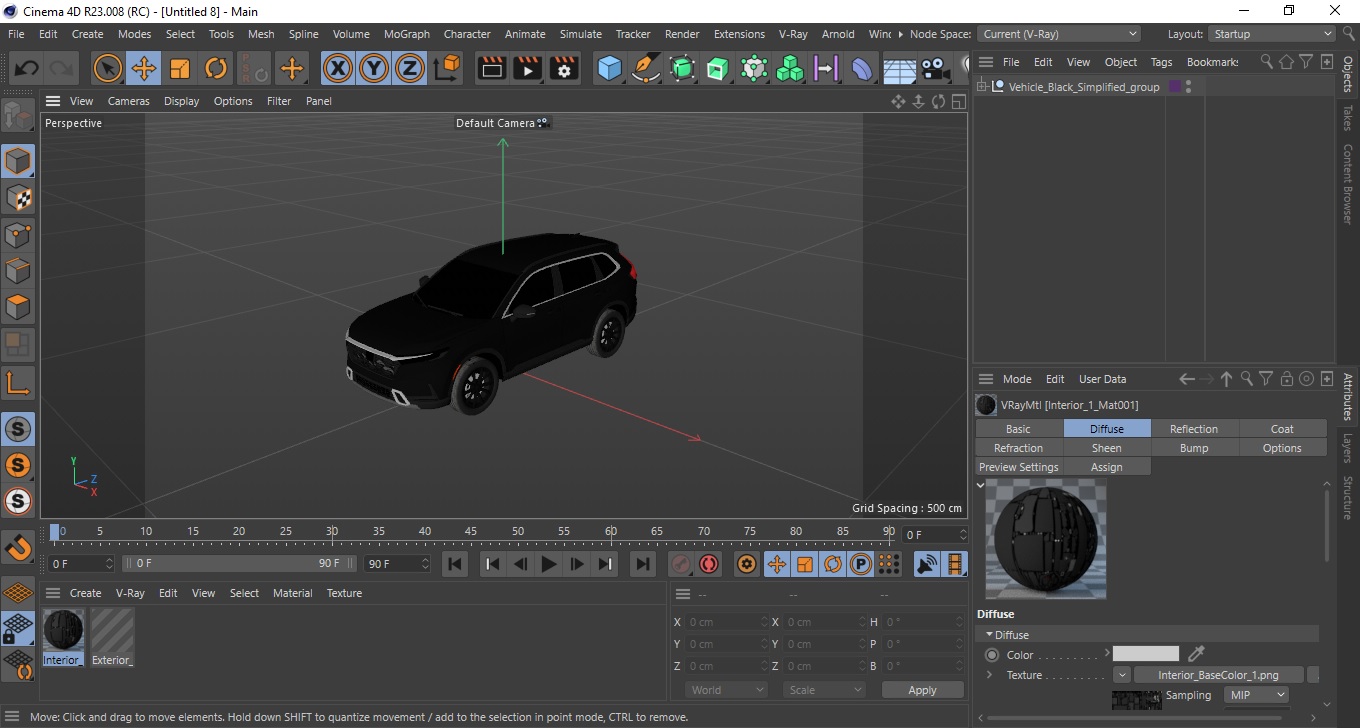
Task: Switch to the Reflection tab
Action: (1194, 429)
